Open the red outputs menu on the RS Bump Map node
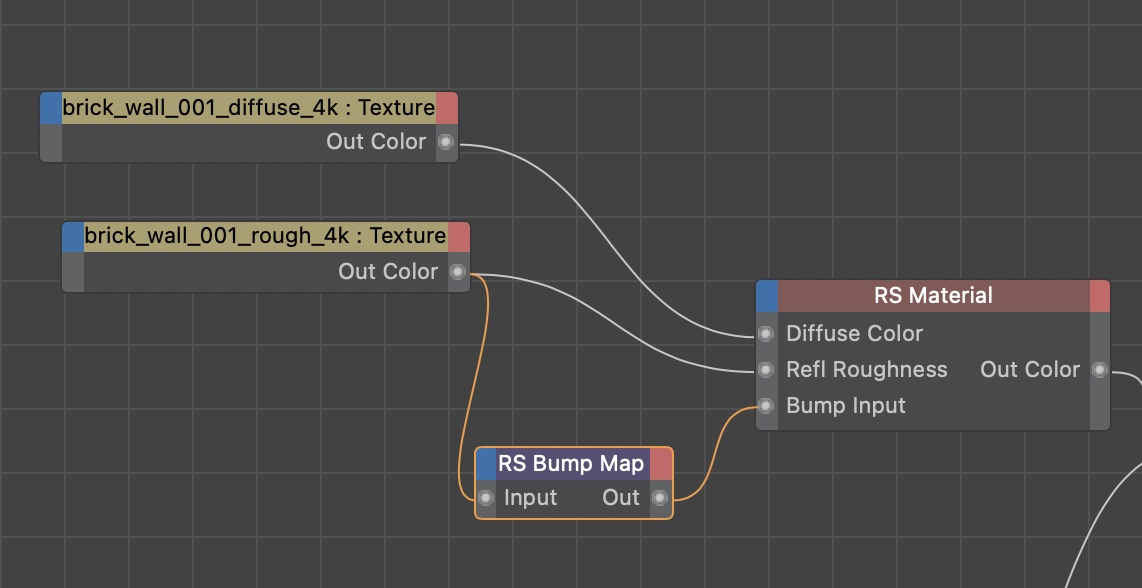The width and height of the screenshot is (1142, 588). click(x=661, y=464)
